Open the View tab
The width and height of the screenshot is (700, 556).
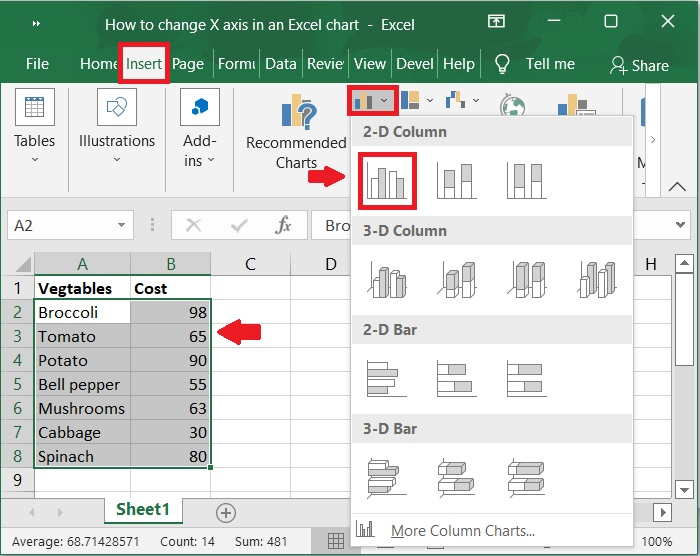pos(370,64)
